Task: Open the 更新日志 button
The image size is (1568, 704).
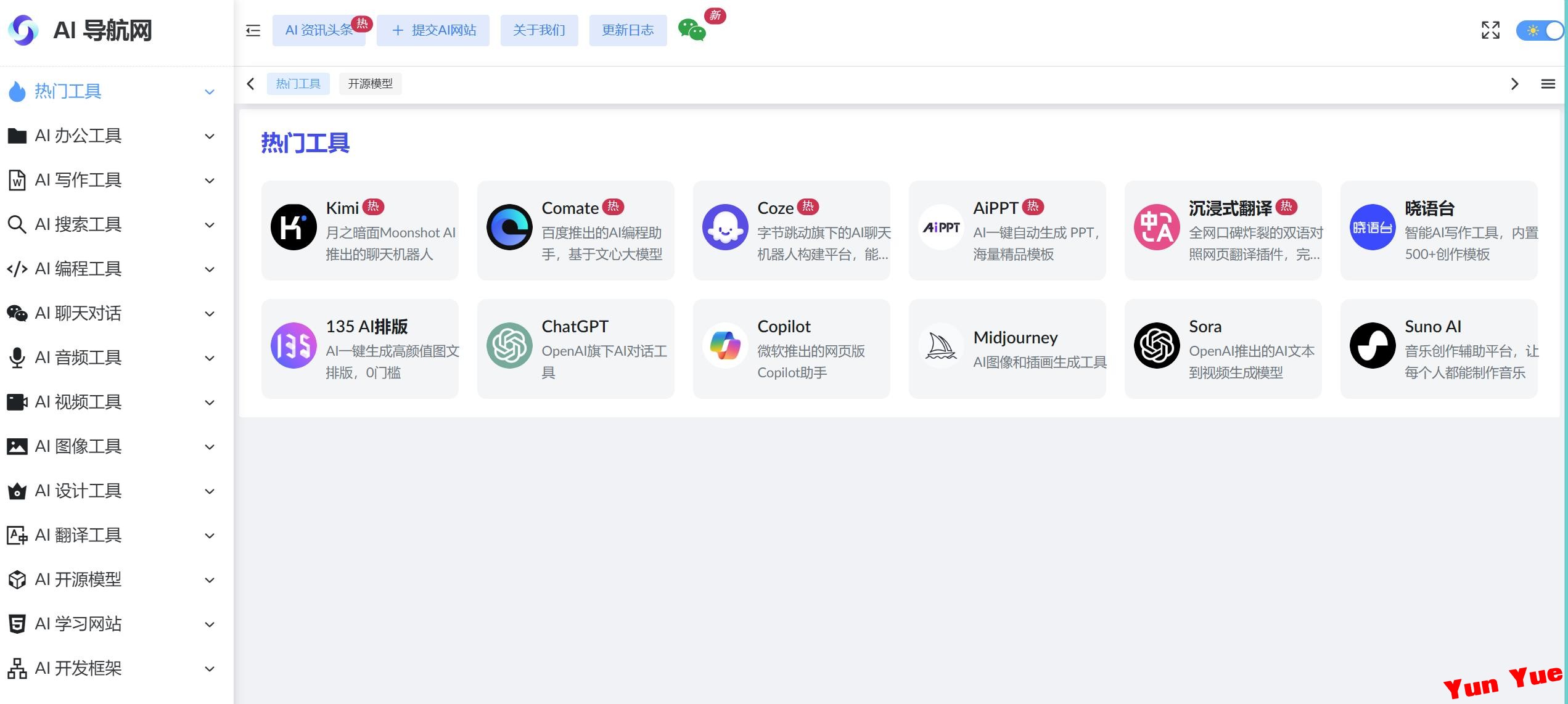Action: tap(628, 30)
